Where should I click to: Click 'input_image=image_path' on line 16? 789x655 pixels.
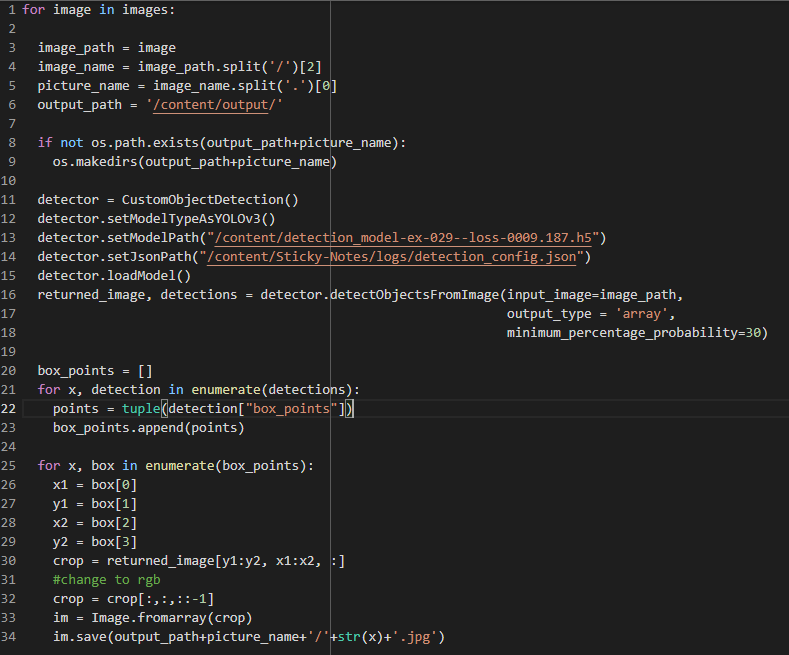(592, 295)
